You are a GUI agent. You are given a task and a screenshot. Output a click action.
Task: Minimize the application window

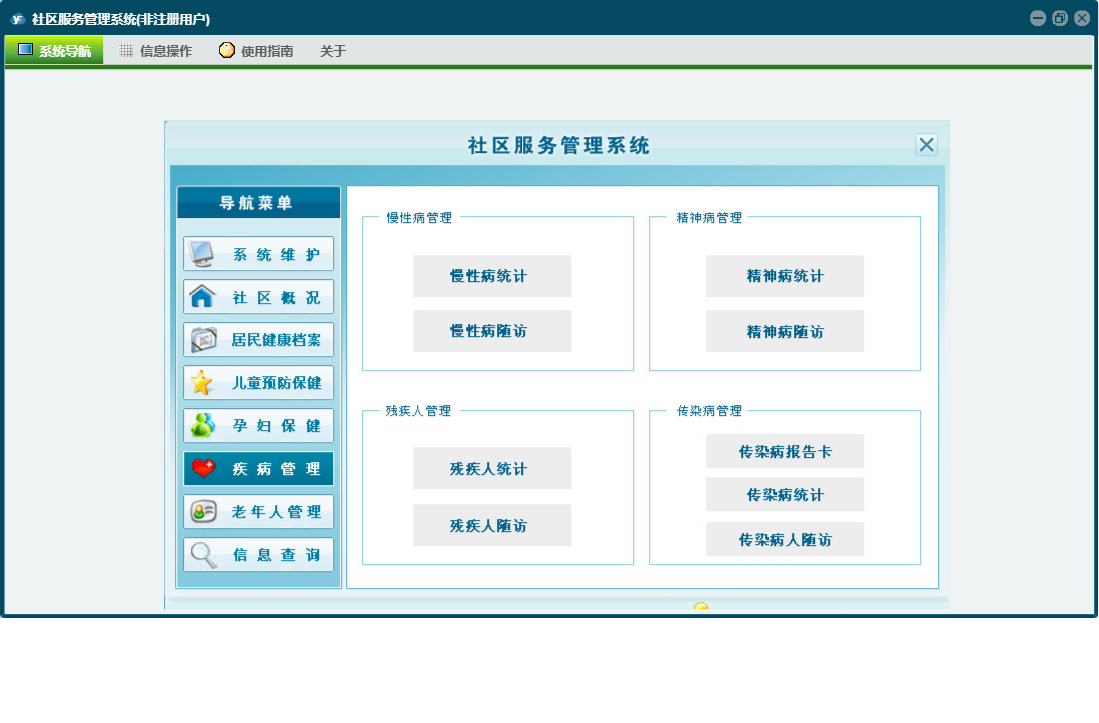coord(1038,18)
